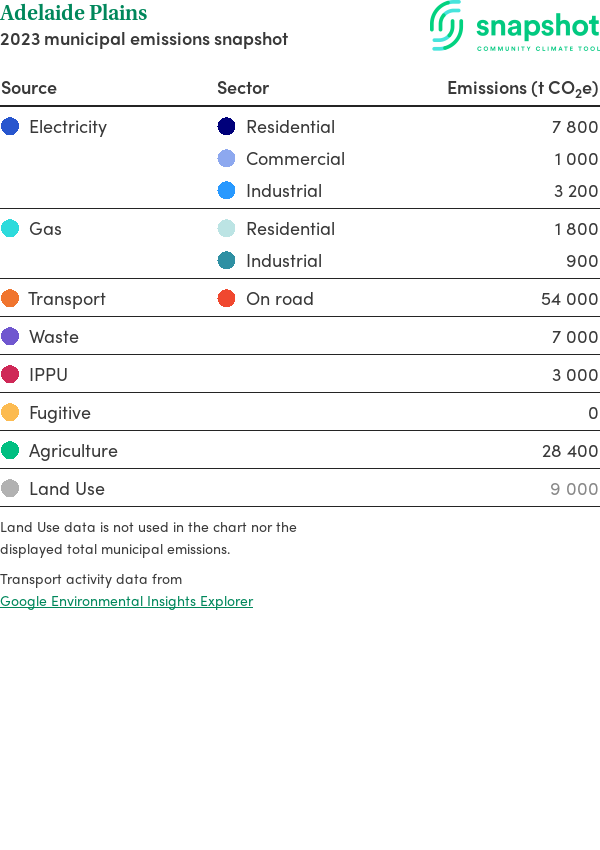Click the Source column header
Image resolution: width=600 pixels, height=850 pixels.
(29, 88)
